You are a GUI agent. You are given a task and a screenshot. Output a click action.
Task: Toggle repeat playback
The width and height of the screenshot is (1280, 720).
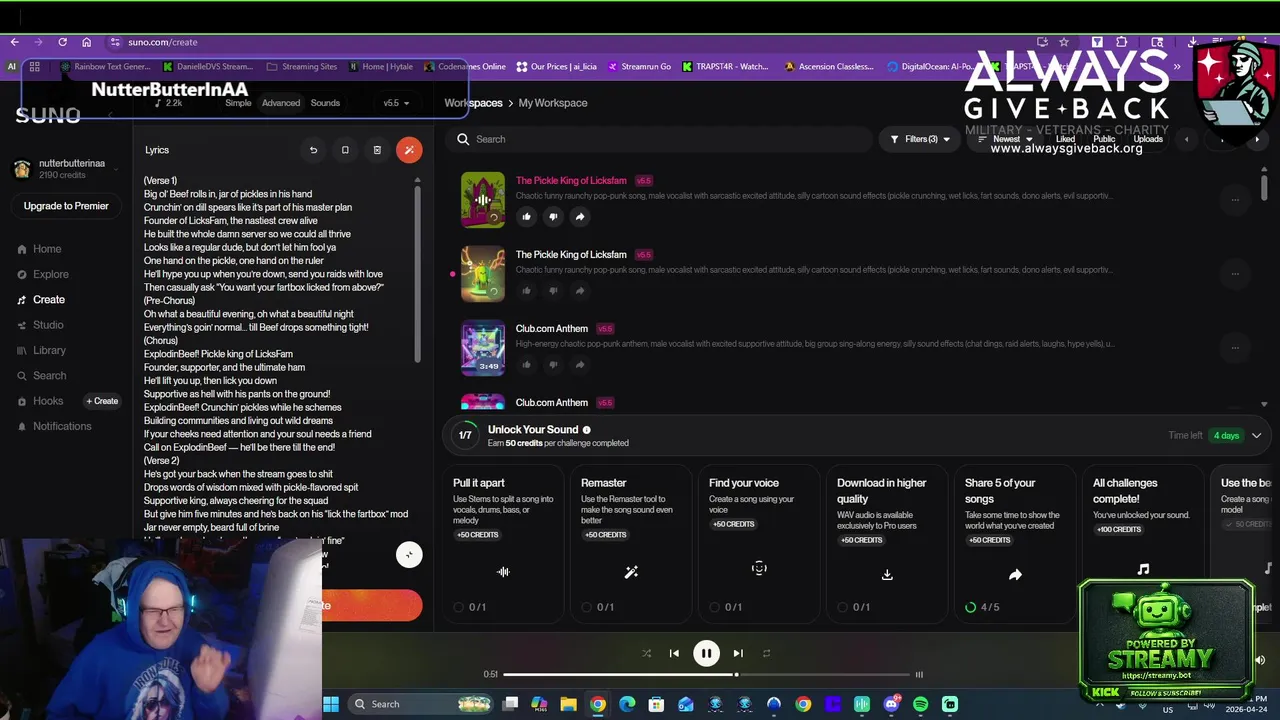[x=766, y=653]
